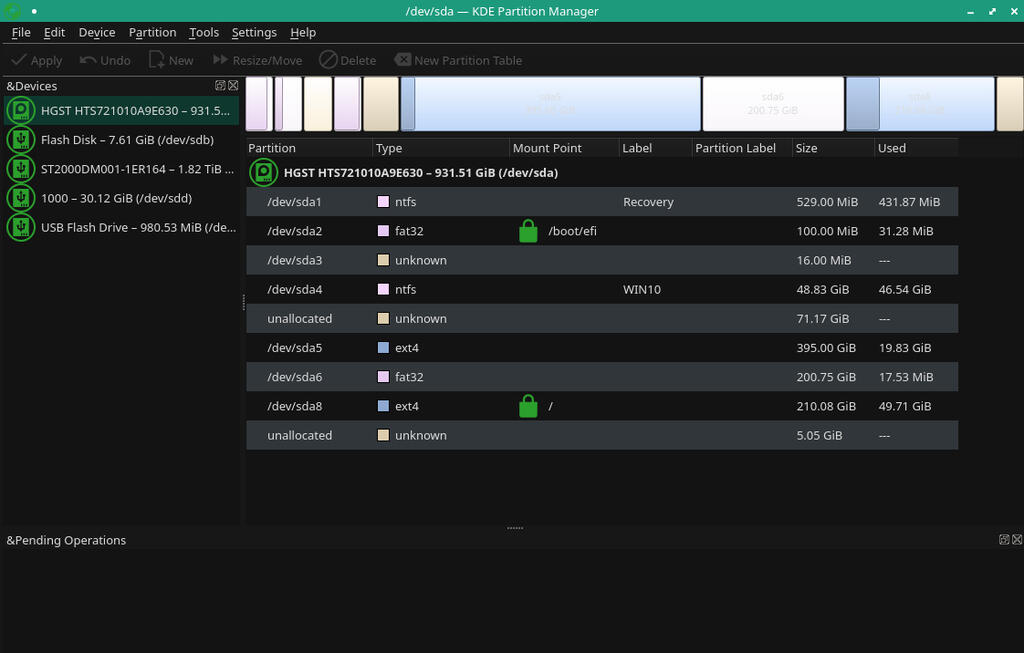Click the New partition toolbar button
The image size is (1024, 653).
coord(171,61)
